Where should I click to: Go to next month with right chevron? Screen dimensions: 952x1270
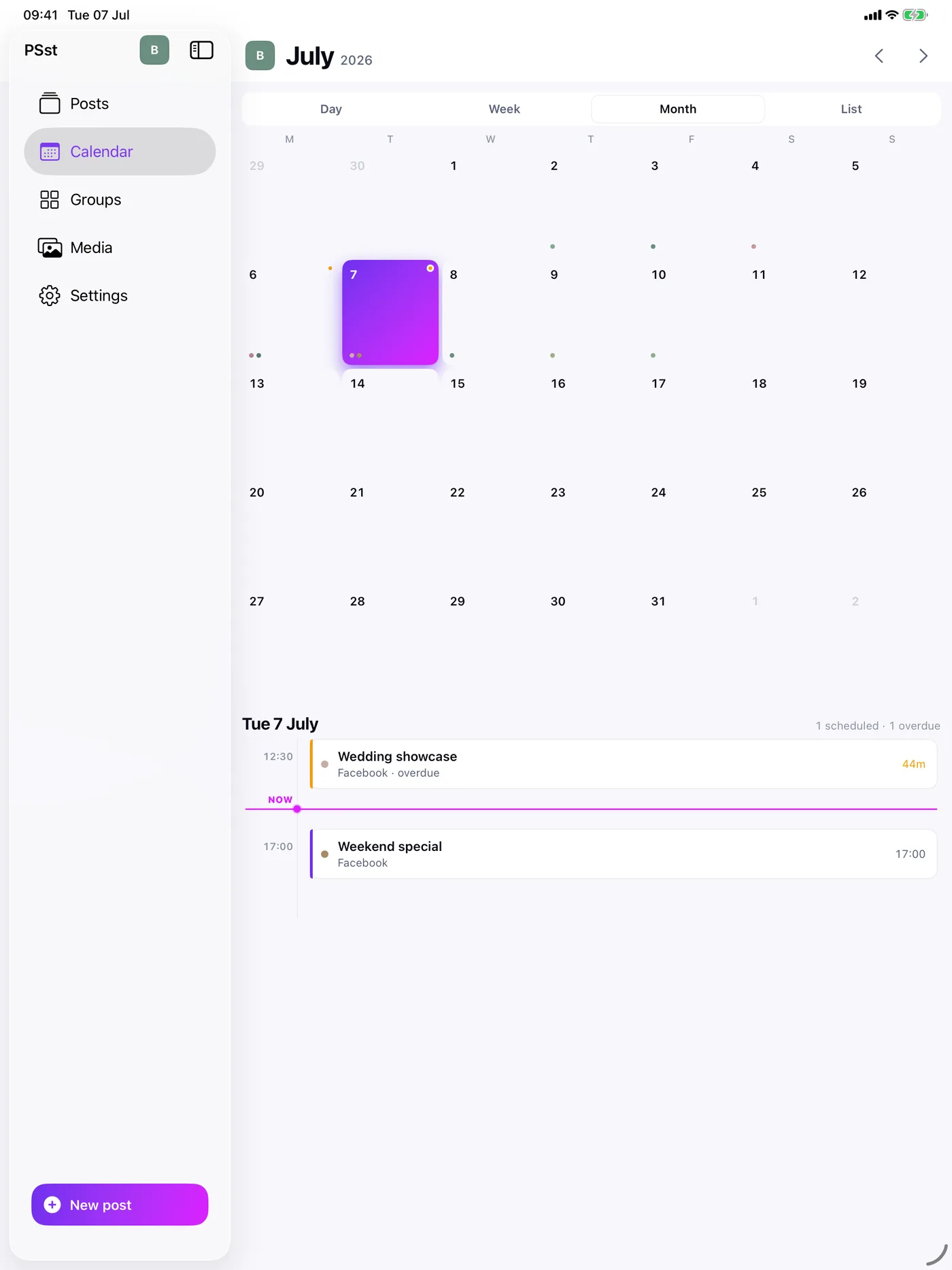[923, 56]
